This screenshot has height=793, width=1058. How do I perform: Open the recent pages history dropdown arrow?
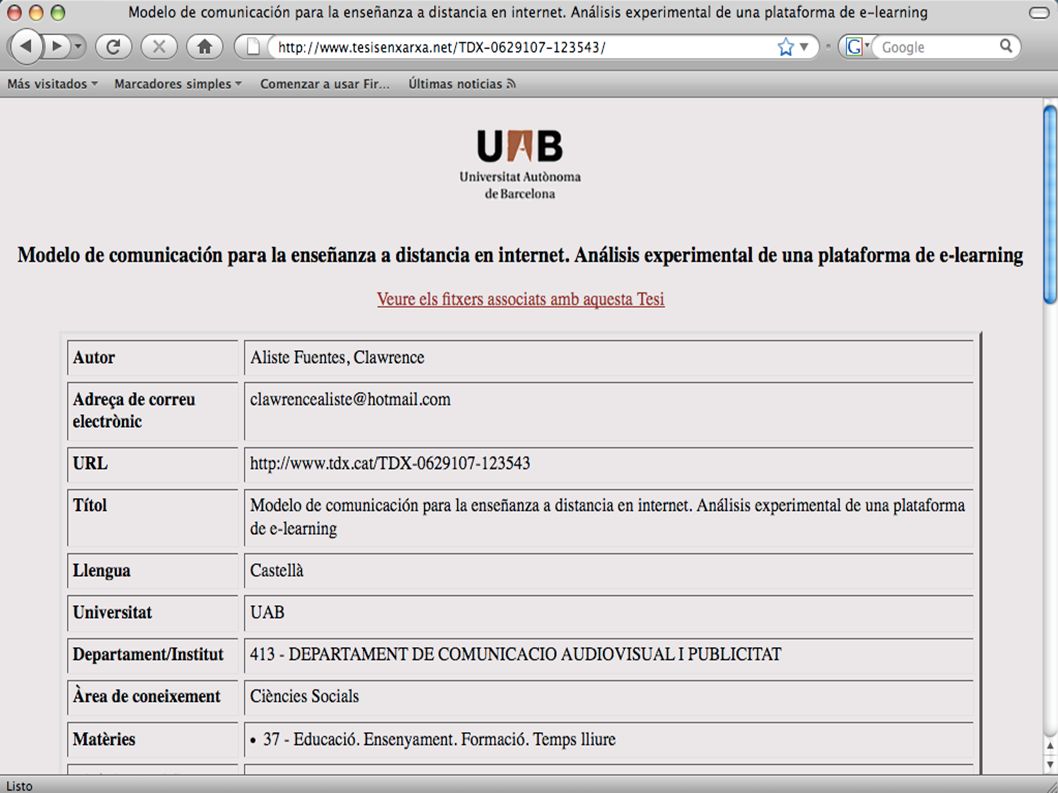tap(78, 47)
